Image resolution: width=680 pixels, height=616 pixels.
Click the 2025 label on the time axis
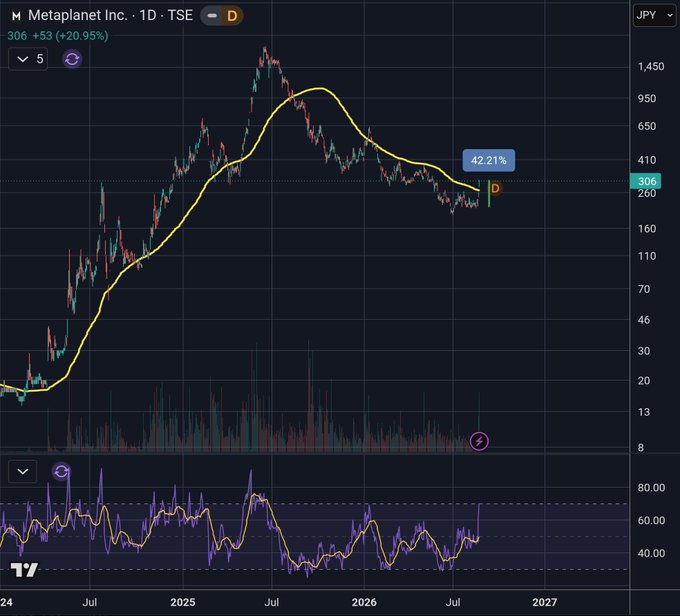click(x=183, y=602)
